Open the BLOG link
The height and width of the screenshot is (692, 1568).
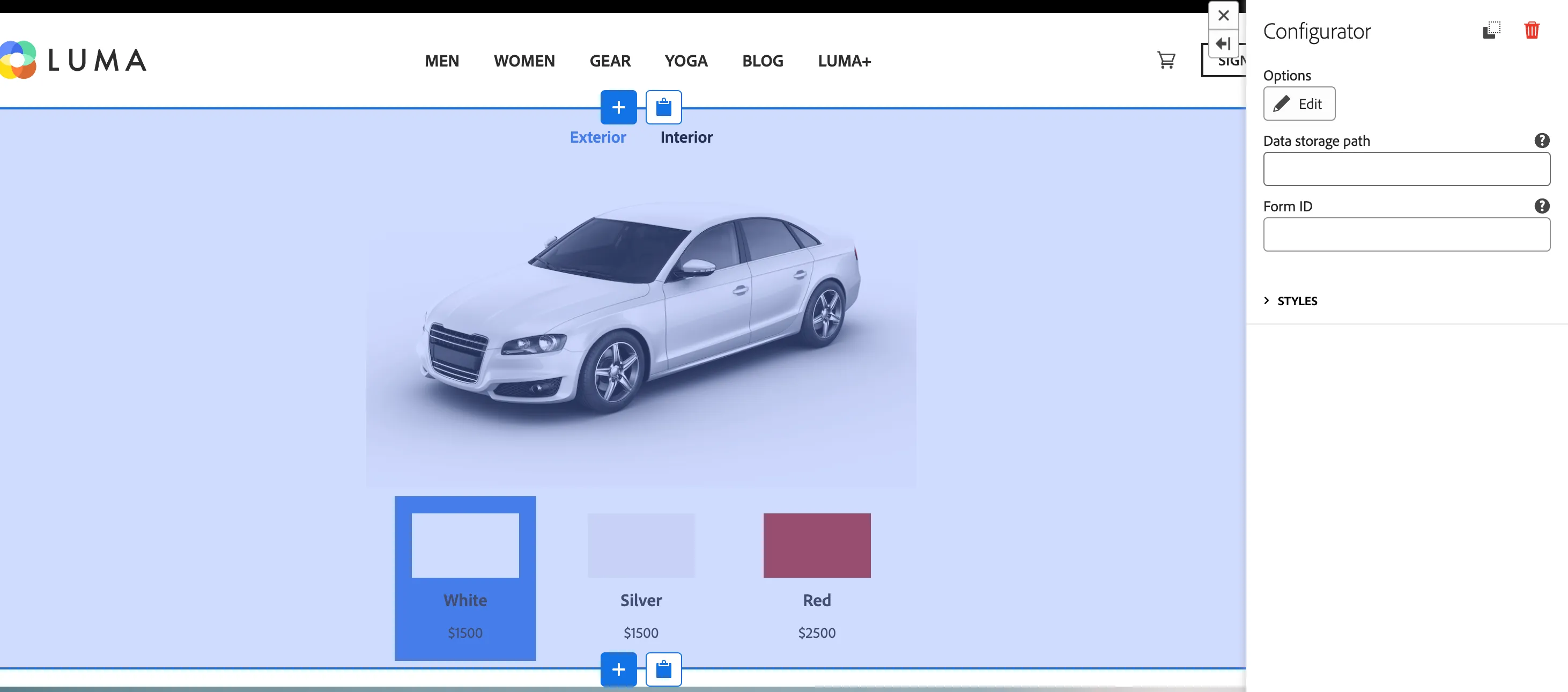pyautogui.click(x=762, y=61)
